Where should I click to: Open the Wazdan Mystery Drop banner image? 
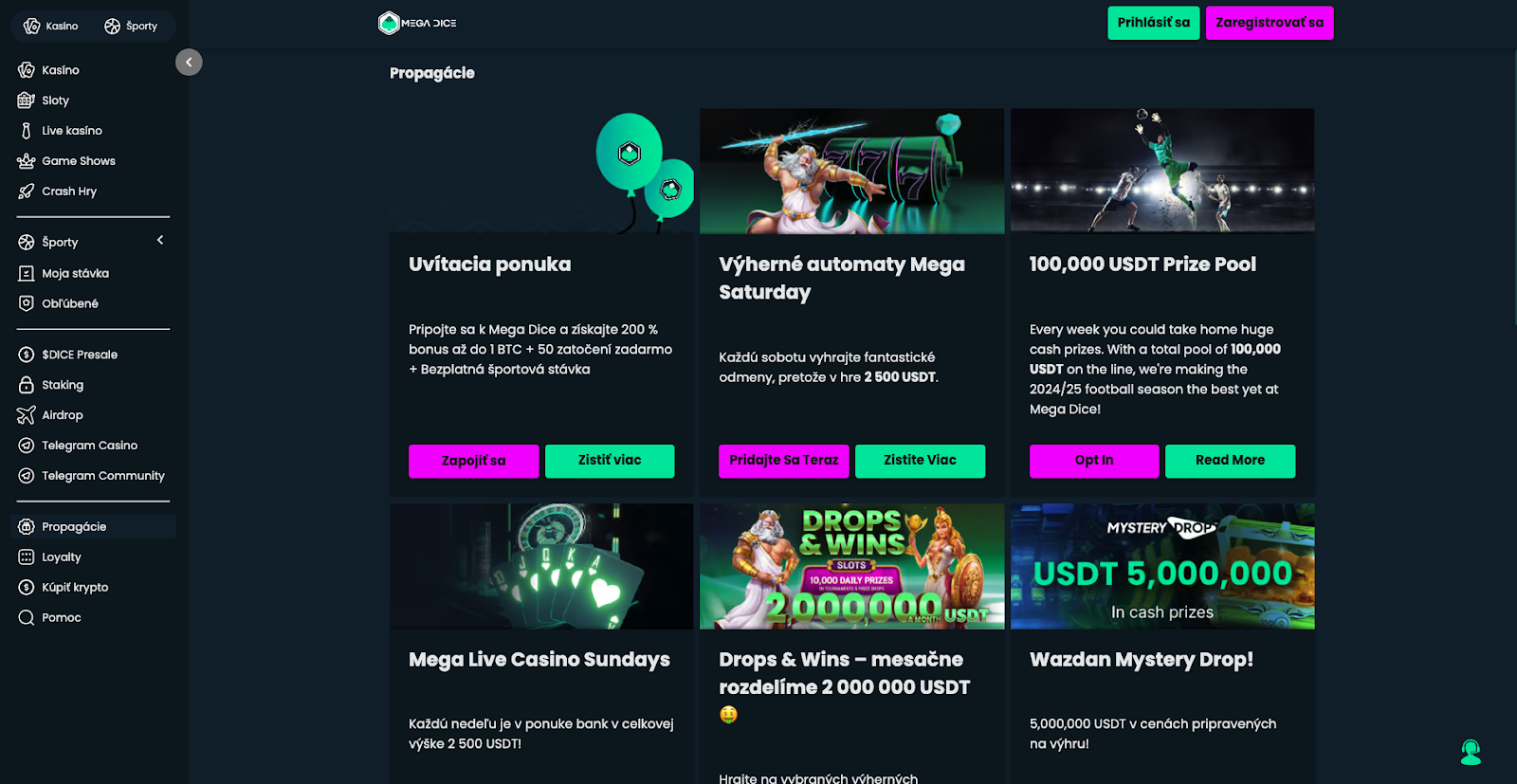pos(1162,566)
